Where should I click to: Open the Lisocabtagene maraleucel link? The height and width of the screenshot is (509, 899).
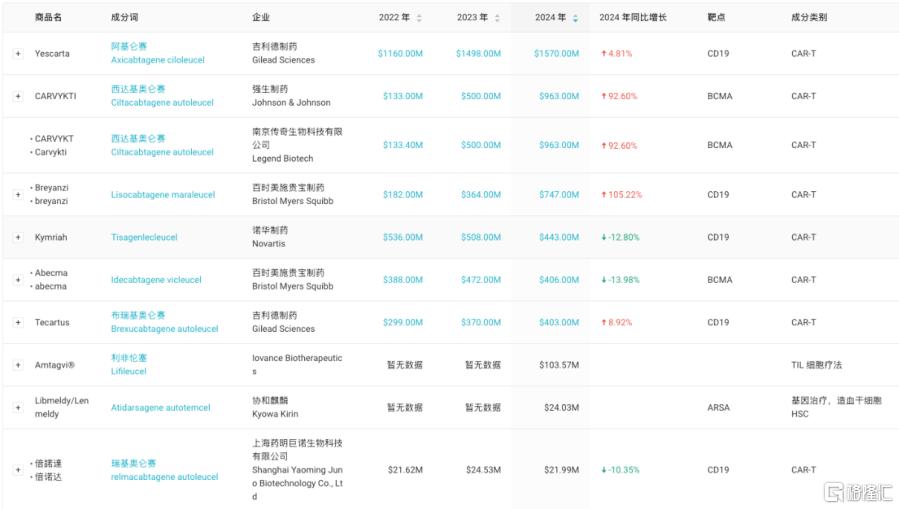[x=162, y=195]
